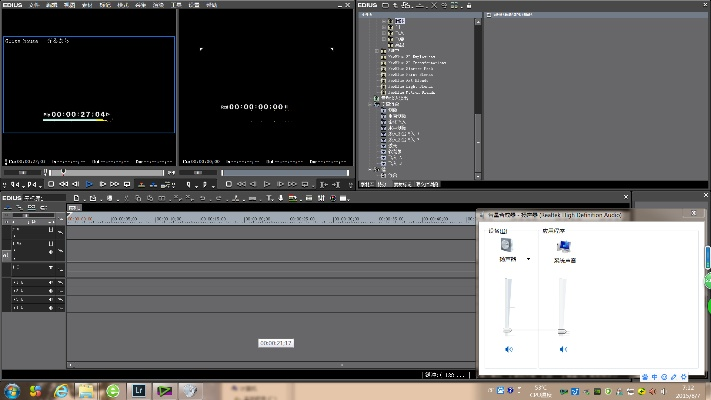Screen dimensions: 711x400
Task: Toggle title track T mute
Action: coord(51,268)
